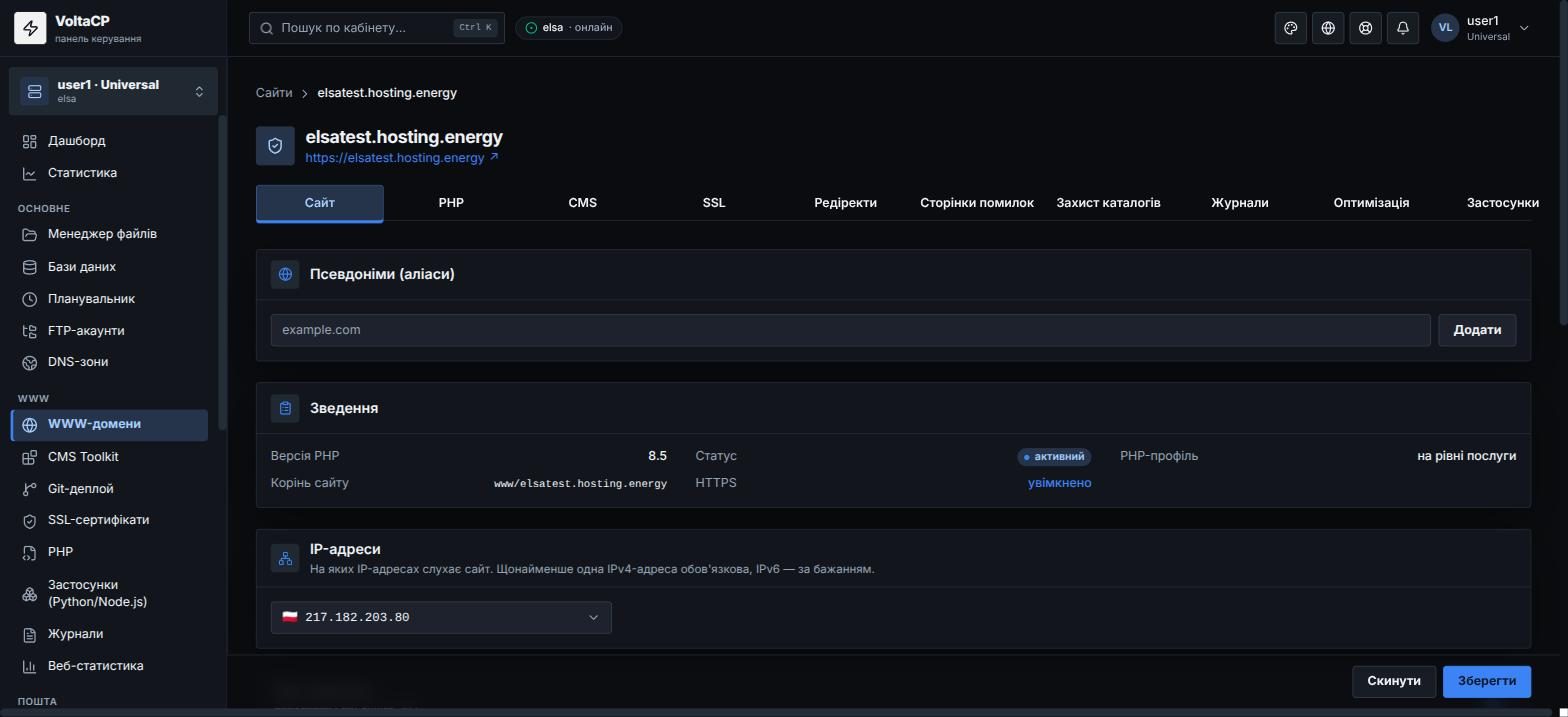Image resolution: width=1568 pixels, height=717 pixels.
Task: Open the Редіректи tab
Action: tap(845, 203)
